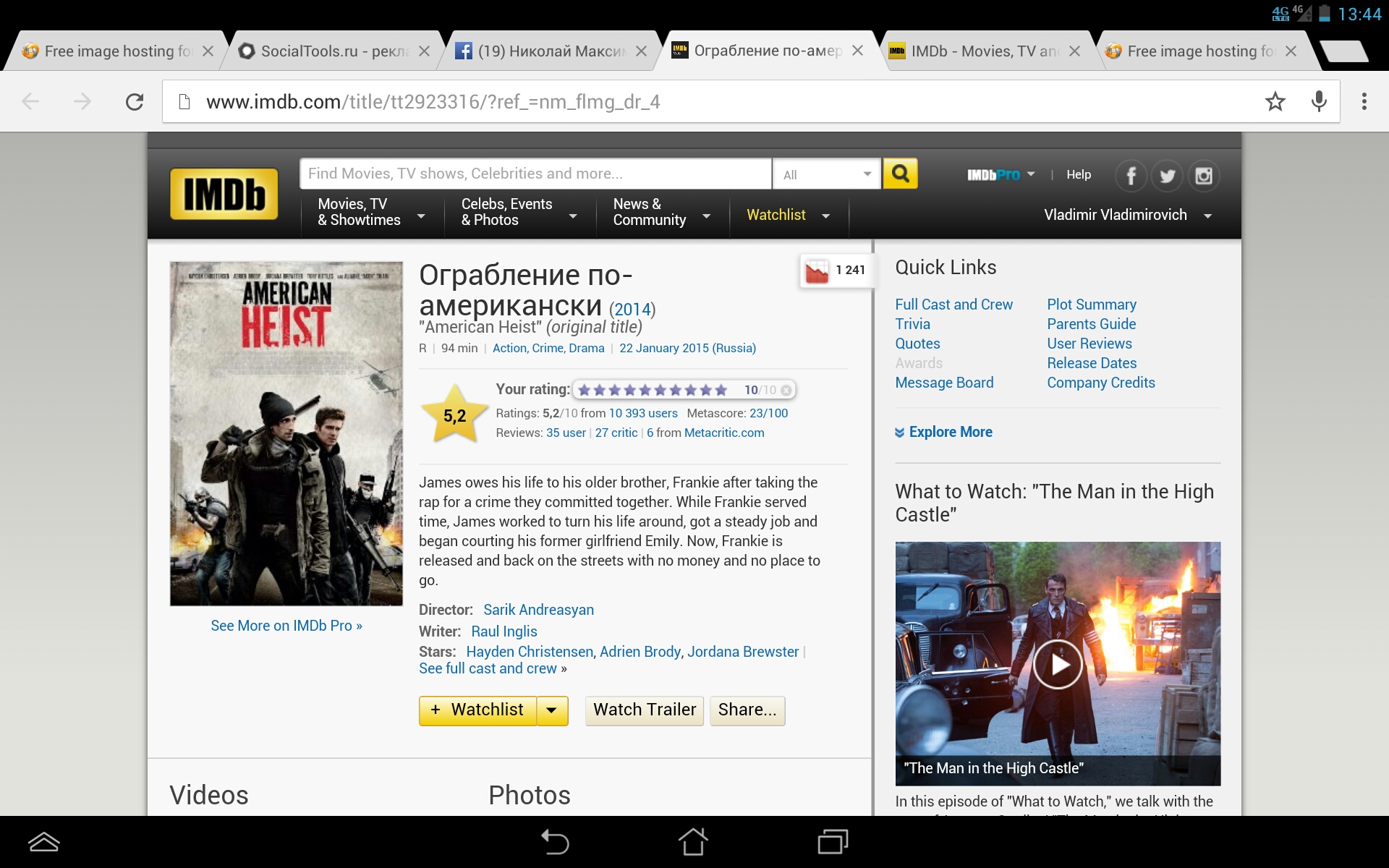
Task: Click the 5,2 gold rating star
Action: (454, 414)
